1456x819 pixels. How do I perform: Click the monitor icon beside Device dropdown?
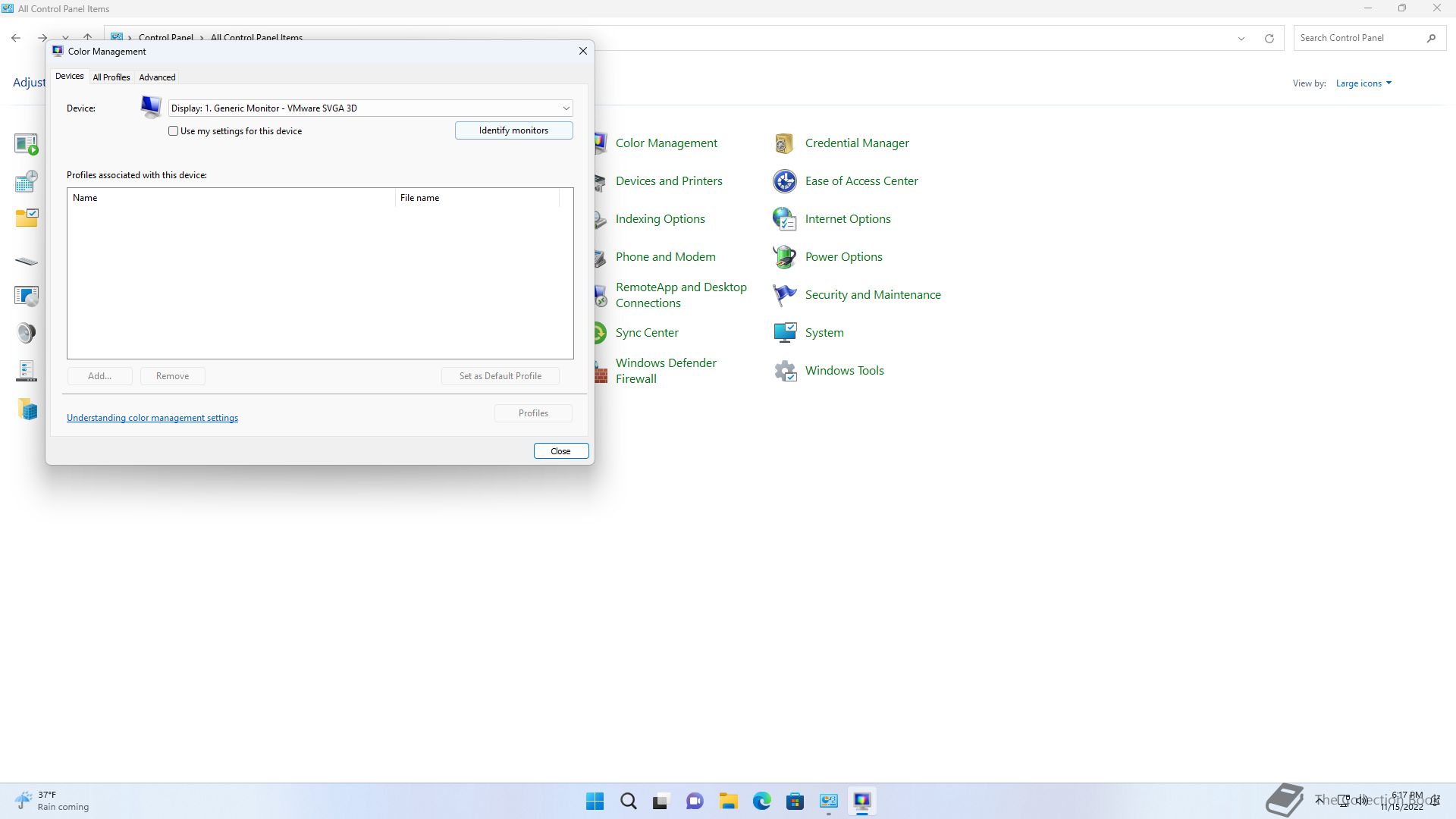pos(151,107)
